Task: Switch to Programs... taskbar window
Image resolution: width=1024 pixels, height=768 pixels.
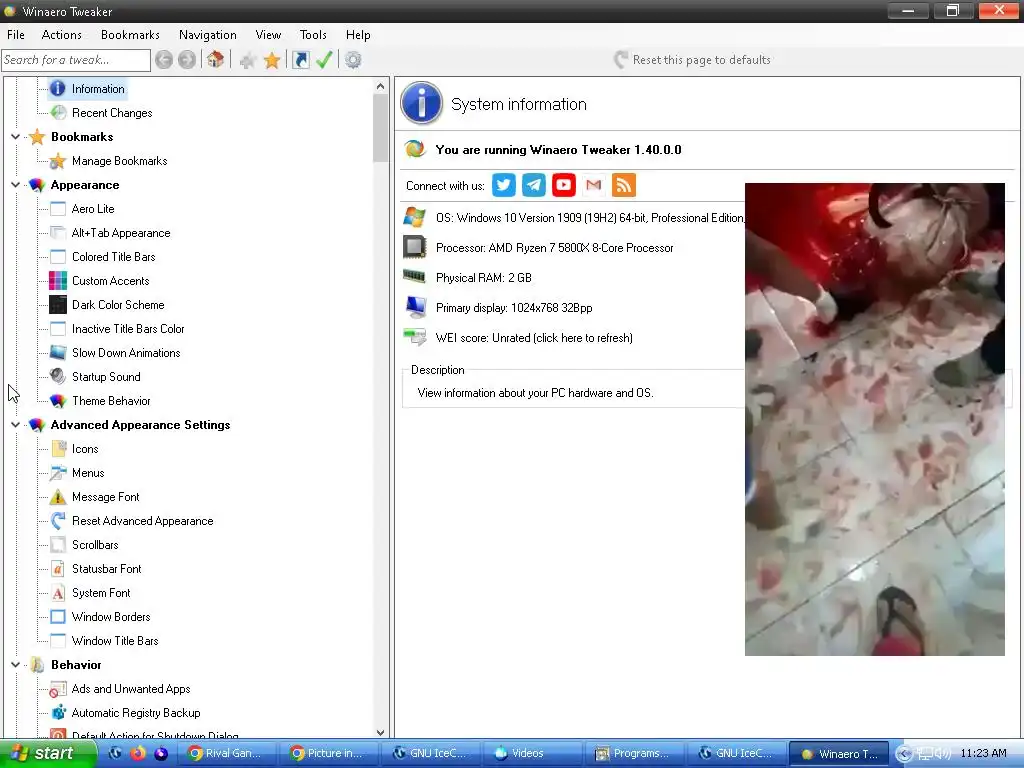Action: click(634, 754)
